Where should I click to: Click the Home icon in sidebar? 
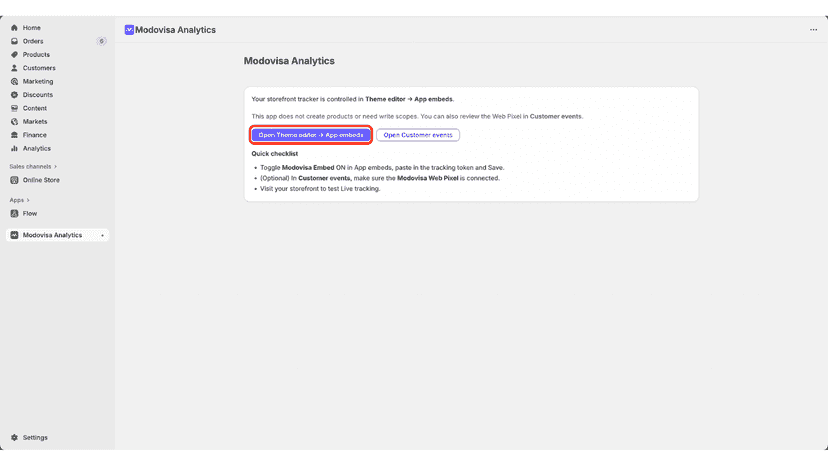[14, 27]
